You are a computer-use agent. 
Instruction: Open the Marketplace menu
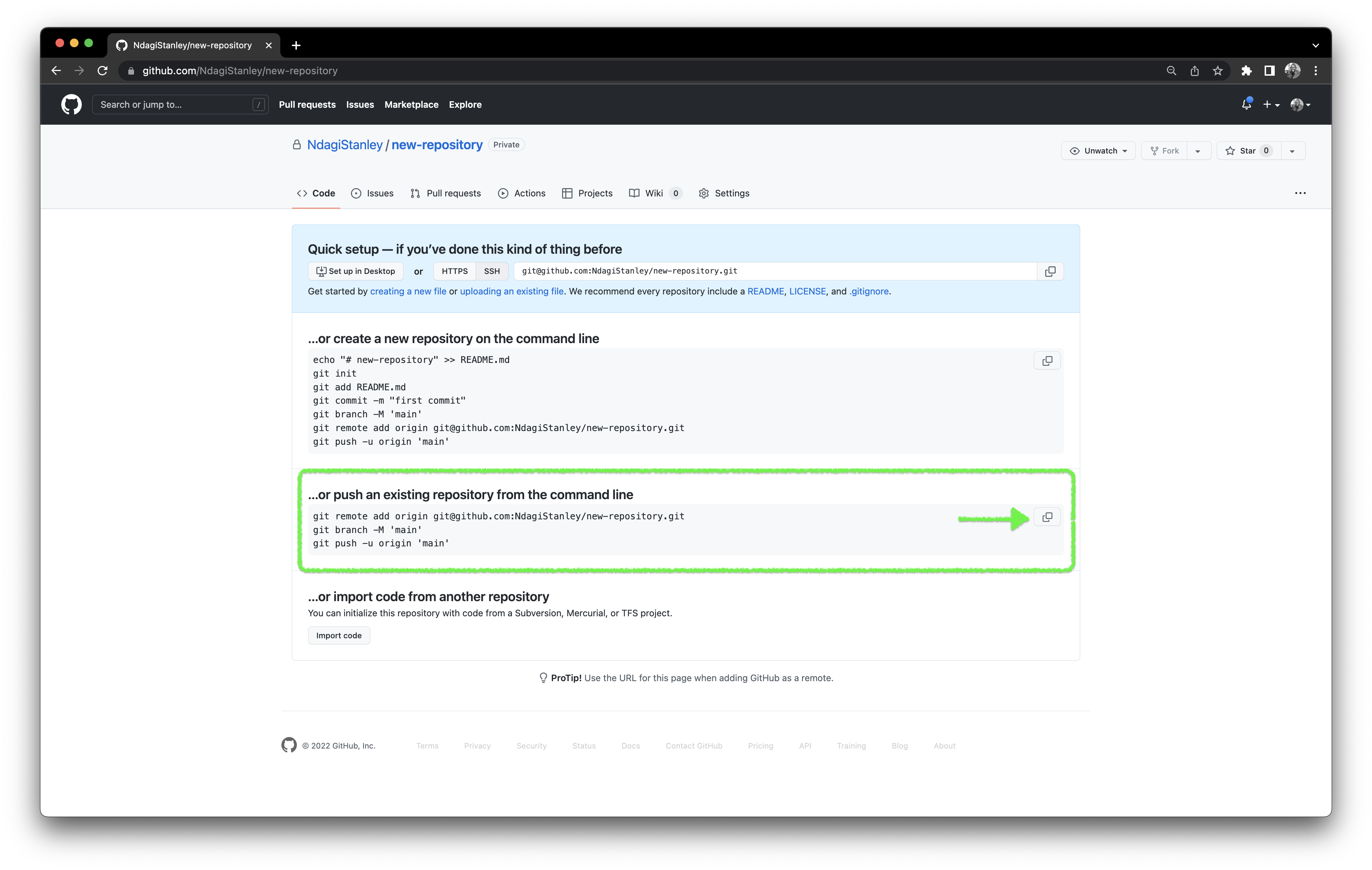[411, 104]
